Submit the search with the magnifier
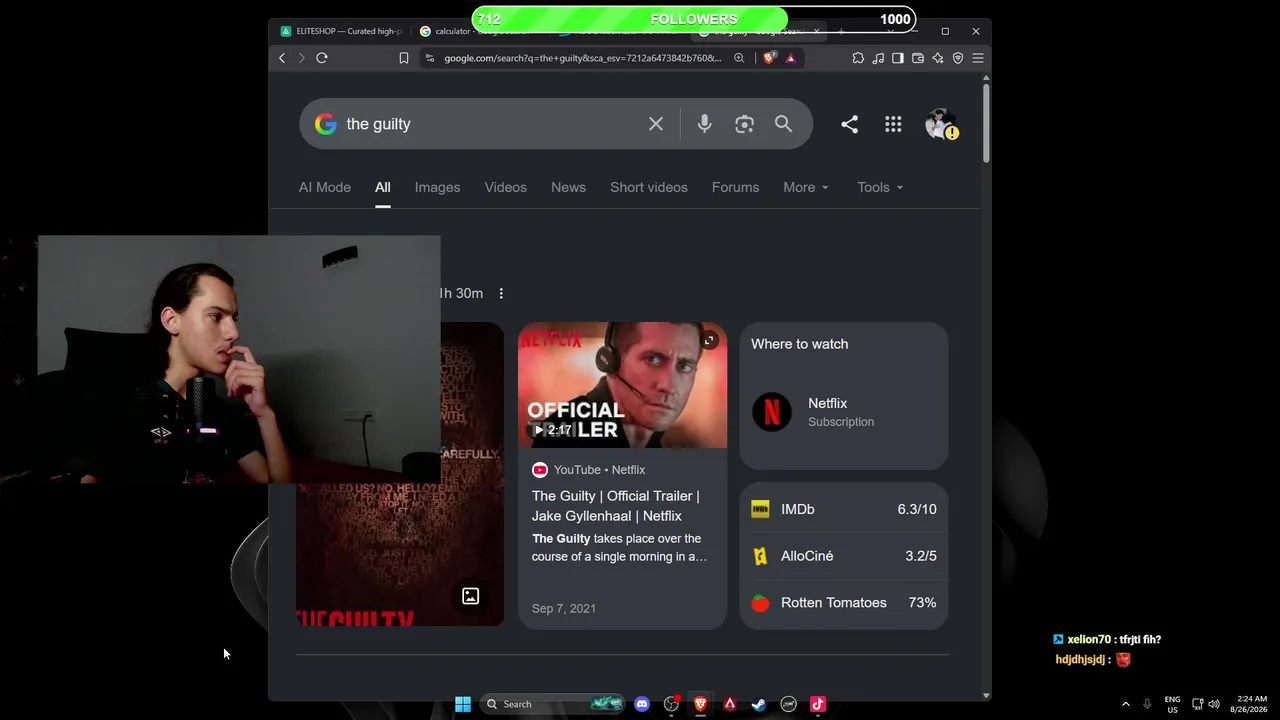 [783, 124]
